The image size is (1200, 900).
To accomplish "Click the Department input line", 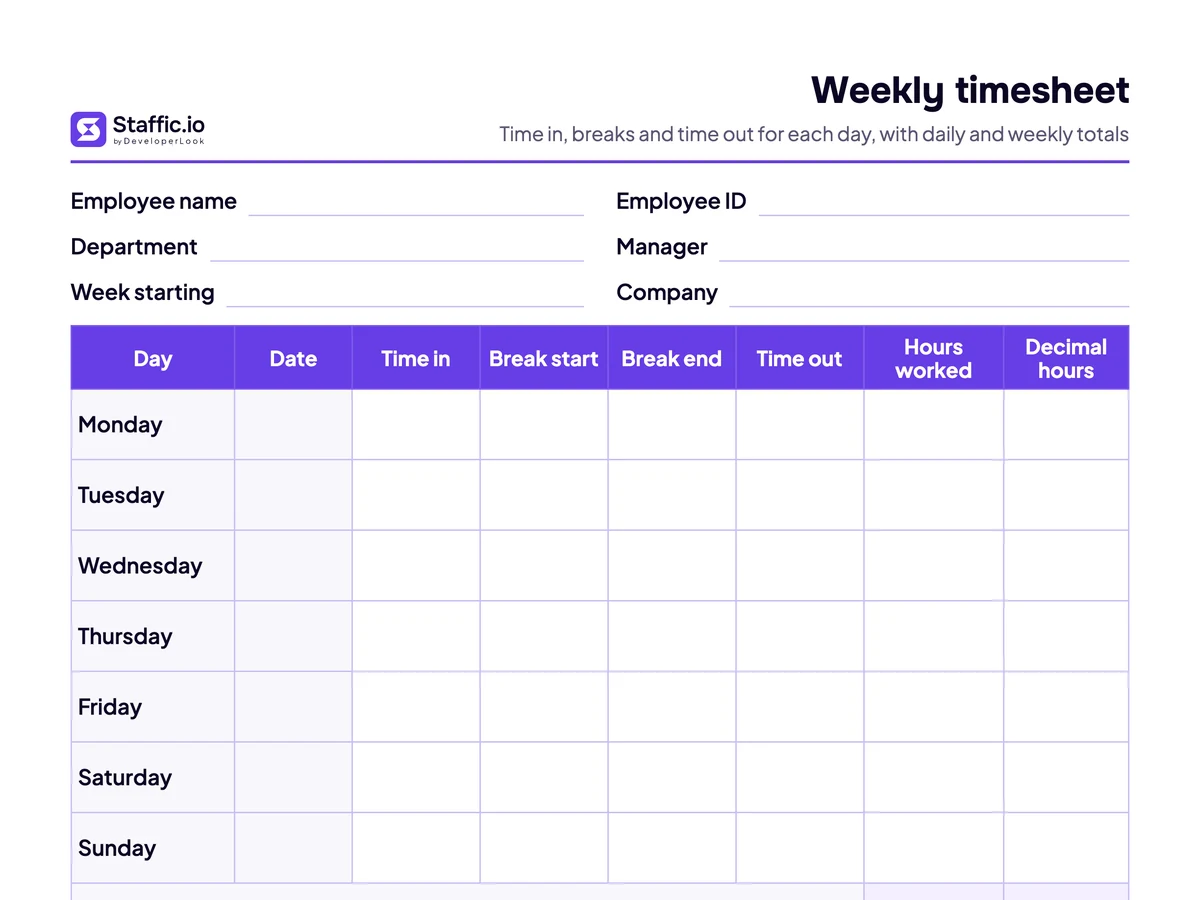I will point(397,260).
